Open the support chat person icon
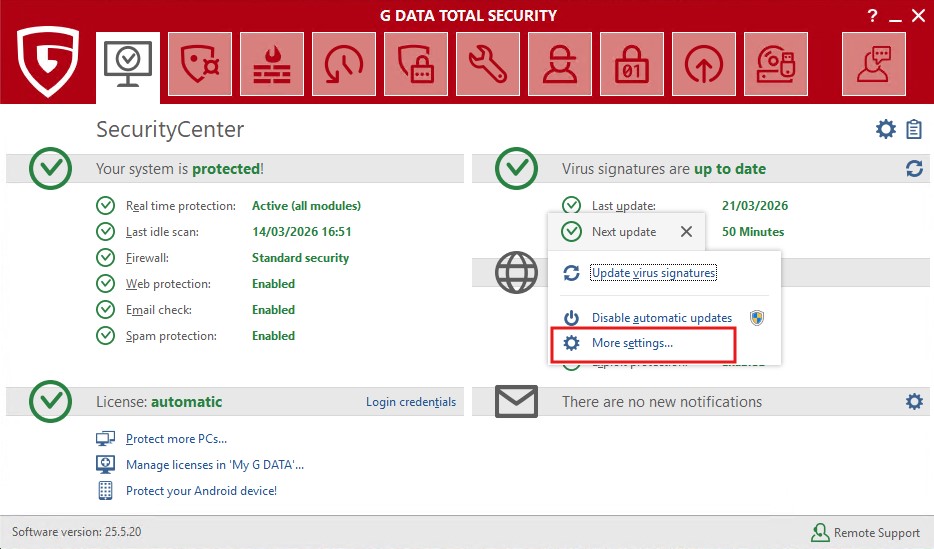 [874, 64]
